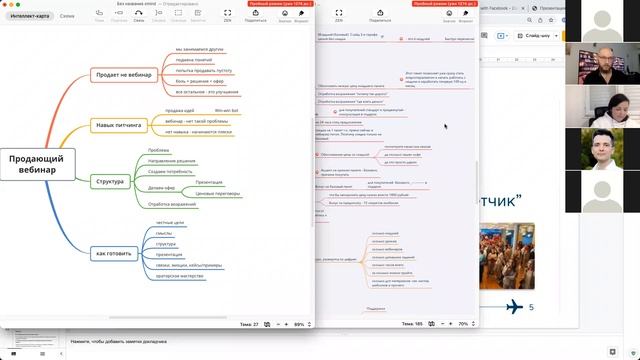Select the subtopic подмена понятий
The width and height of the screenshot is (640, 360).
point(194,60)
